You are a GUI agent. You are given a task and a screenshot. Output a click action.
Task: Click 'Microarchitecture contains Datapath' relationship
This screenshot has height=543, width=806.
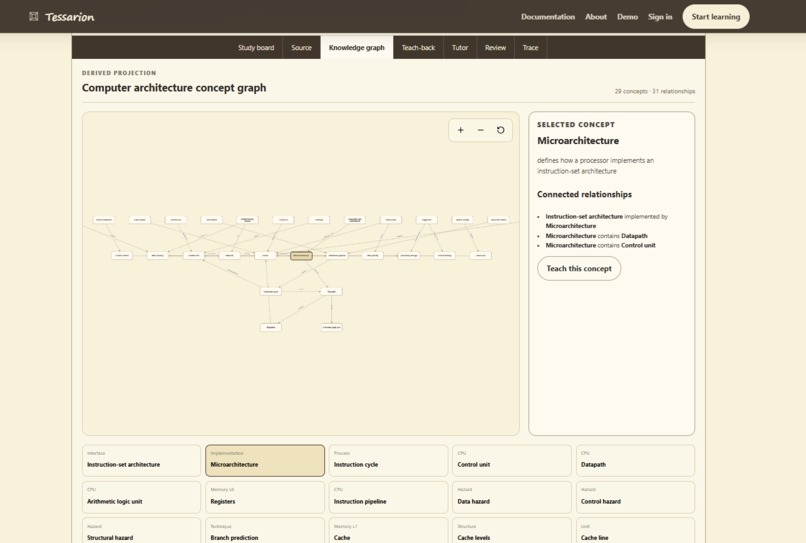tap(596, 236)
